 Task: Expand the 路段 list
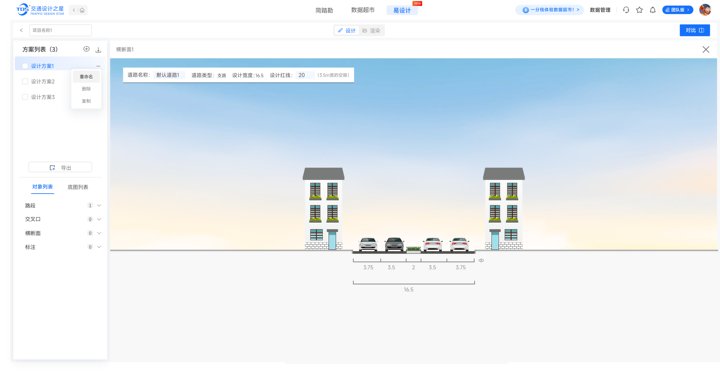[x=99, y=205]
